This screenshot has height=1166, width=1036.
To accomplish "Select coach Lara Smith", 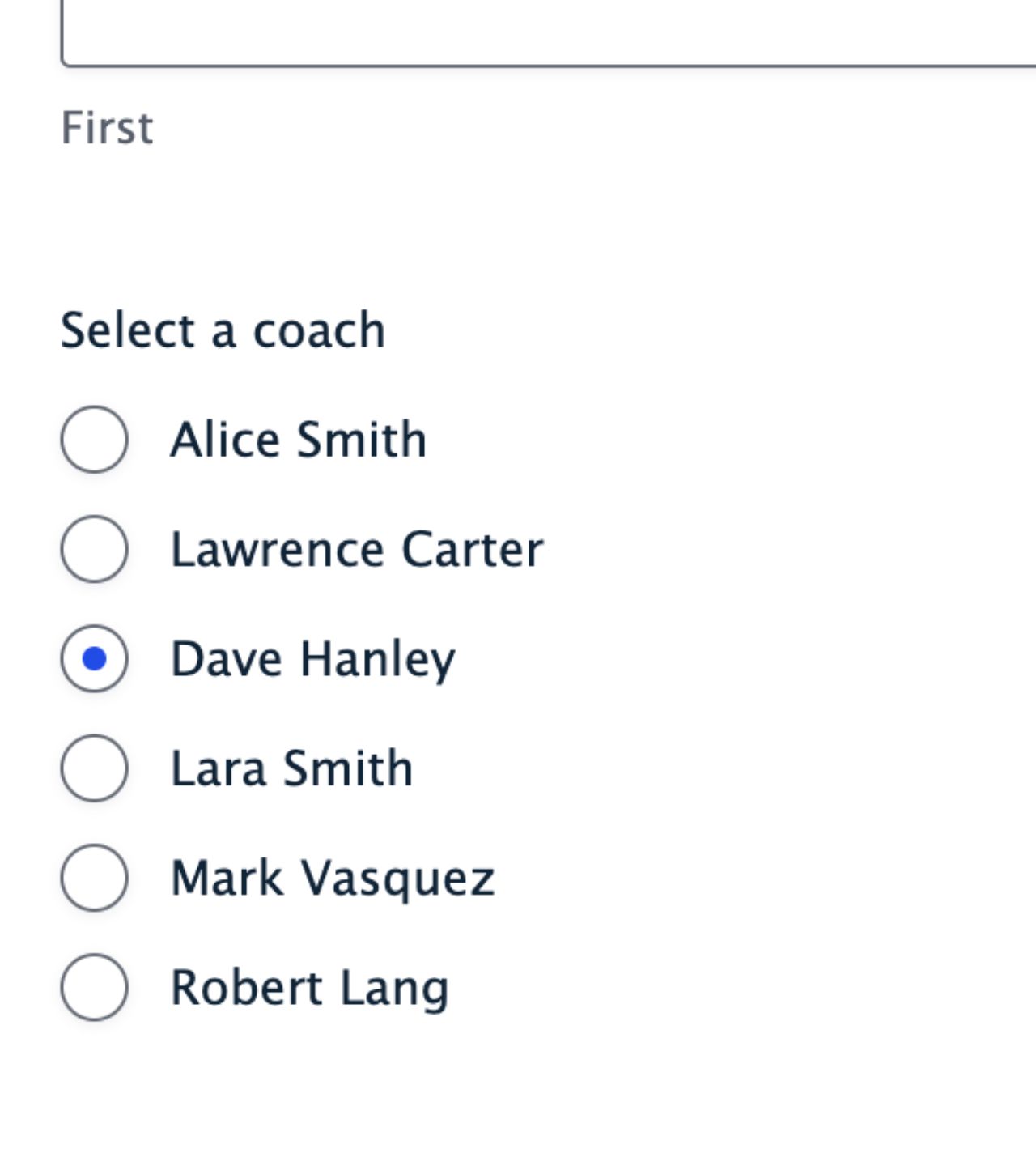I will (x=95, y=768).
